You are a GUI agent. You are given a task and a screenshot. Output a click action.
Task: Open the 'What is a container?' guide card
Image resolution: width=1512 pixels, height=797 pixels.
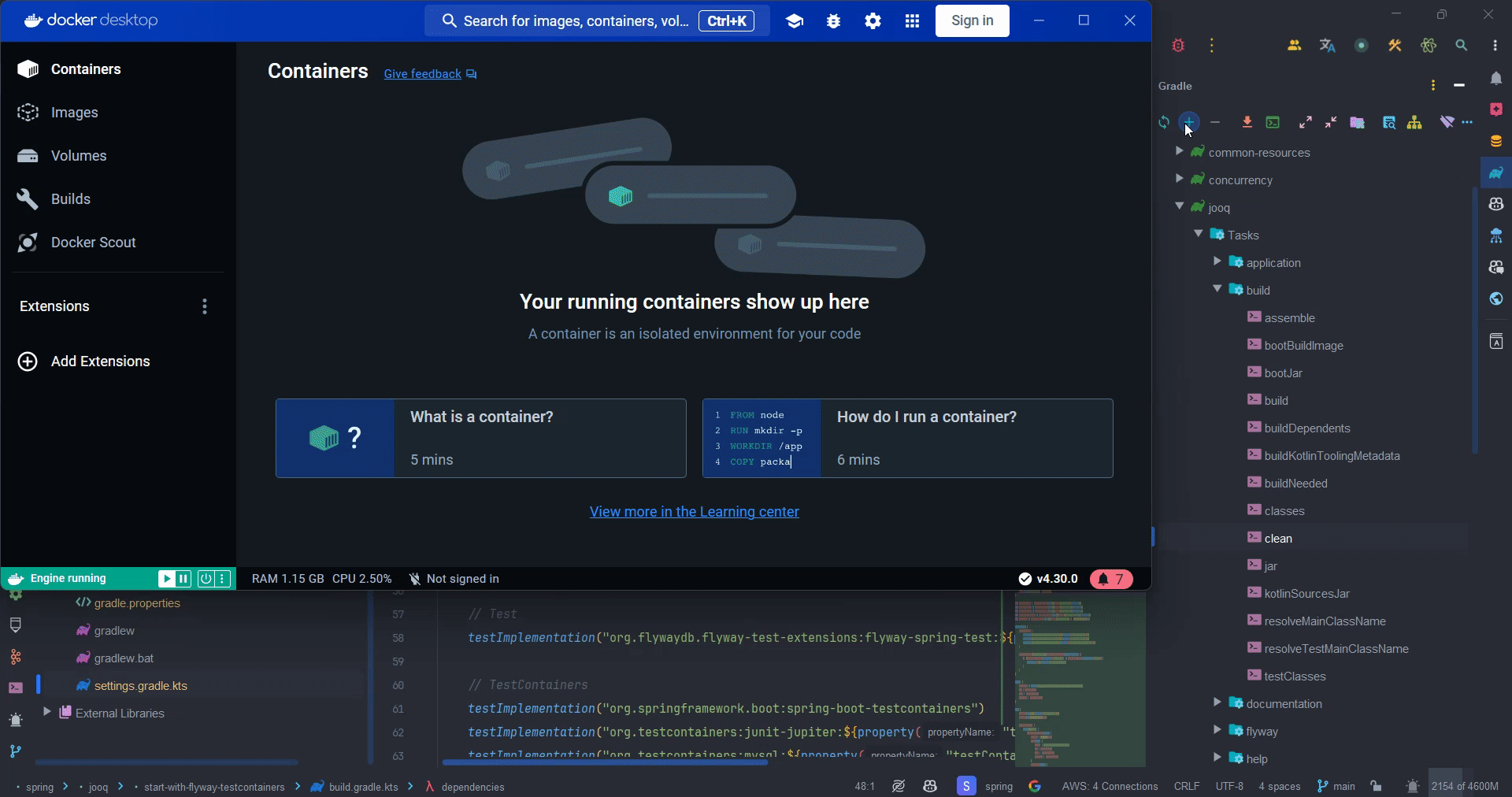click(480, 438)
